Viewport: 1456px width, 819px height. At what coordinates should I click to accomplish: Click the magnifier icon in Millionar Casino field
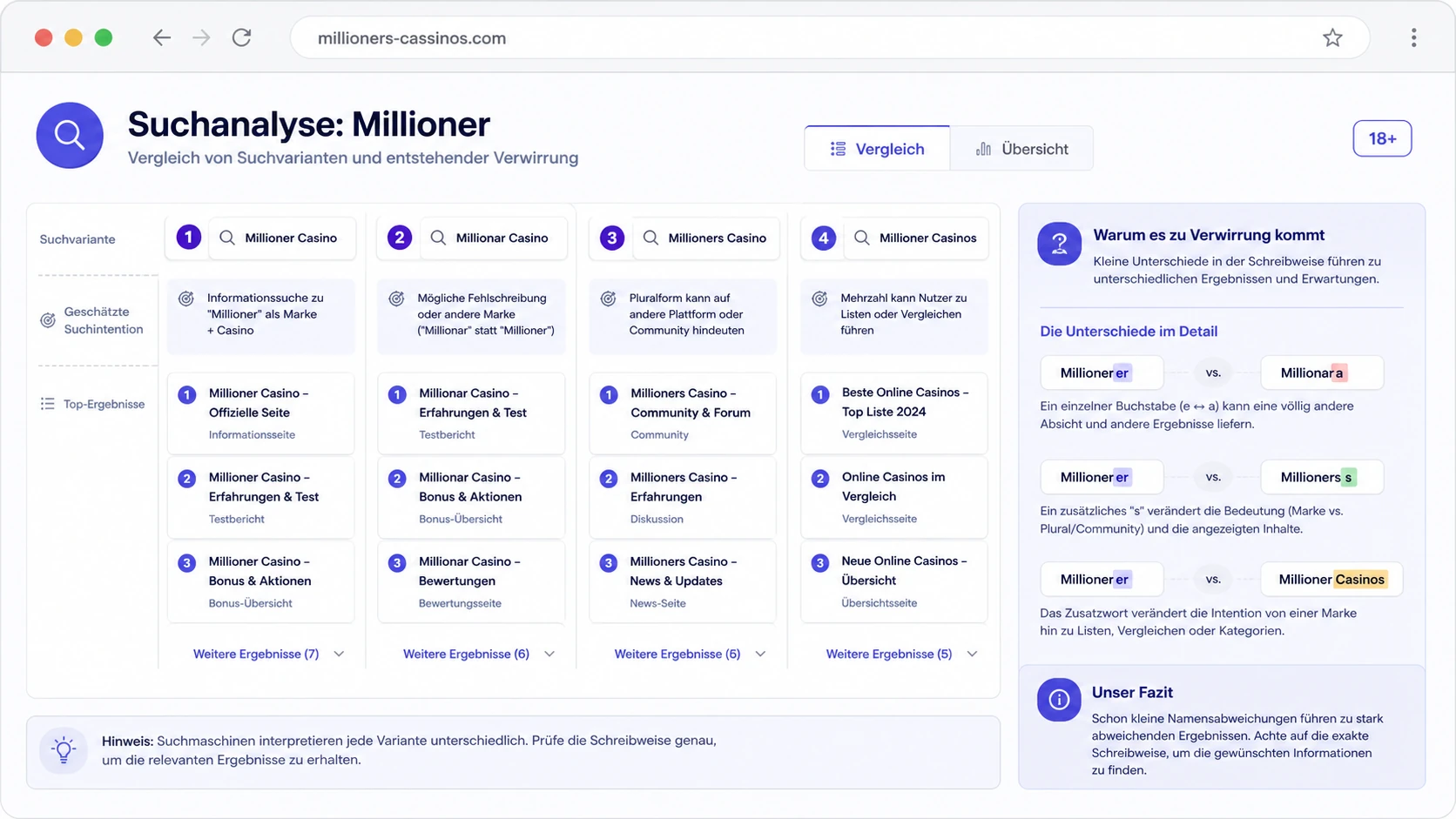click(438, 238)
